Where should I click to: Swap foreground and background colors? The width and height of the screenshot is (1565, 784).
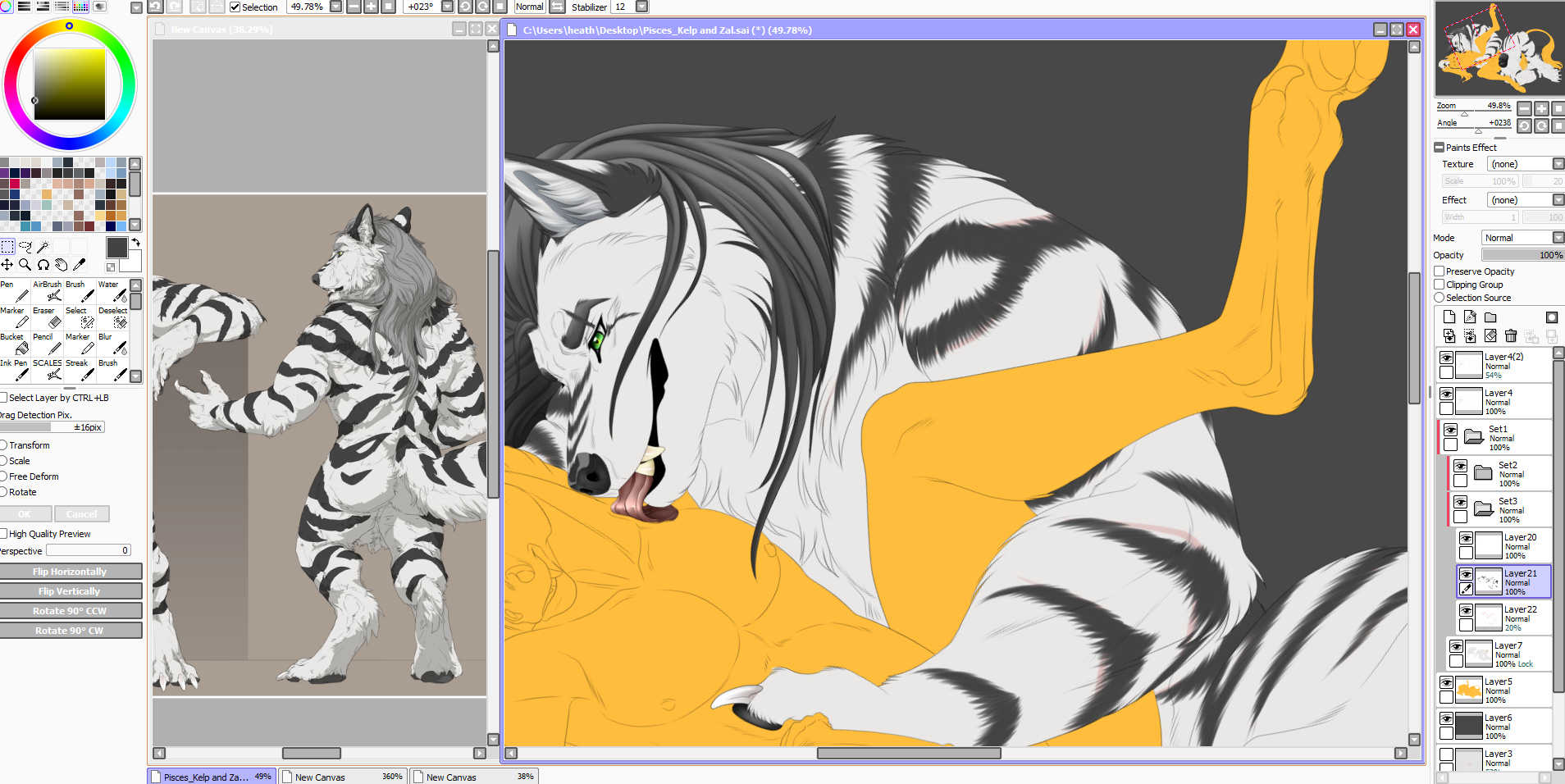pyautogui.click(x=136, y=243)
